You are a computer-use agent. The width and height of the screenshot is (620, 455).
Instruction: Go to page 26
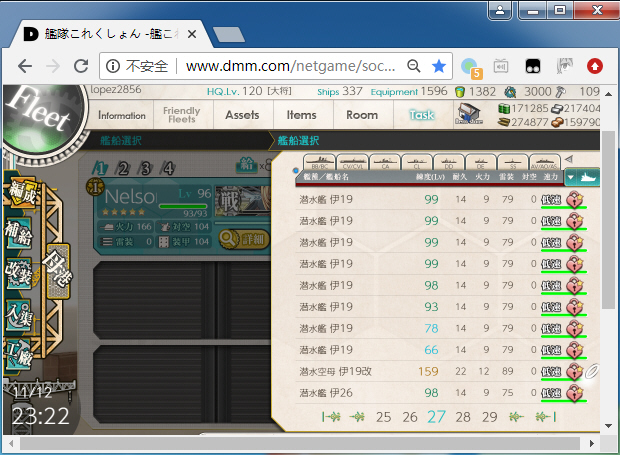click(x=410, y=417)
